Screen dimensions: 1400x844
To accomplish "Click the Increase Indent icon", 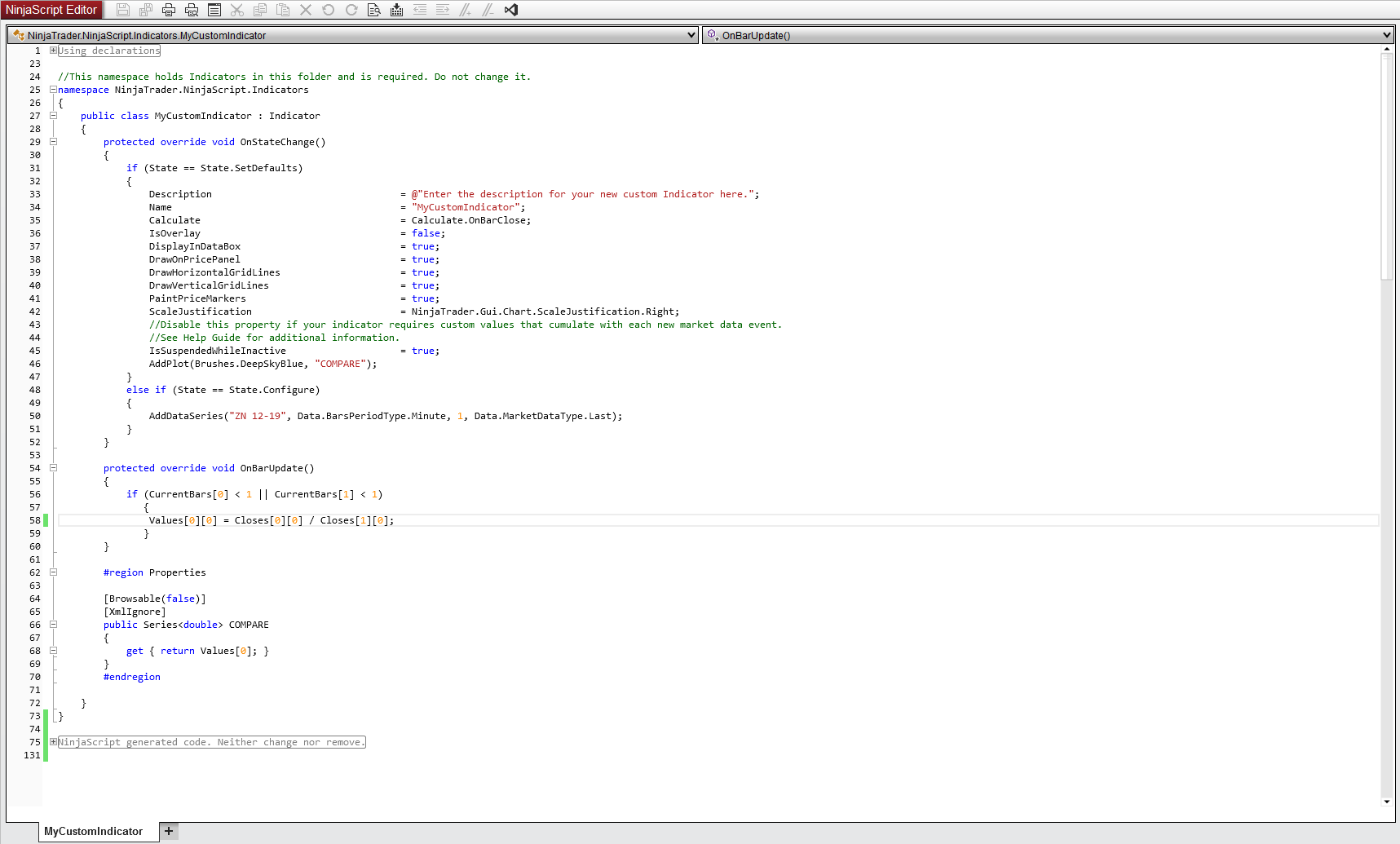I will (443, 10).
